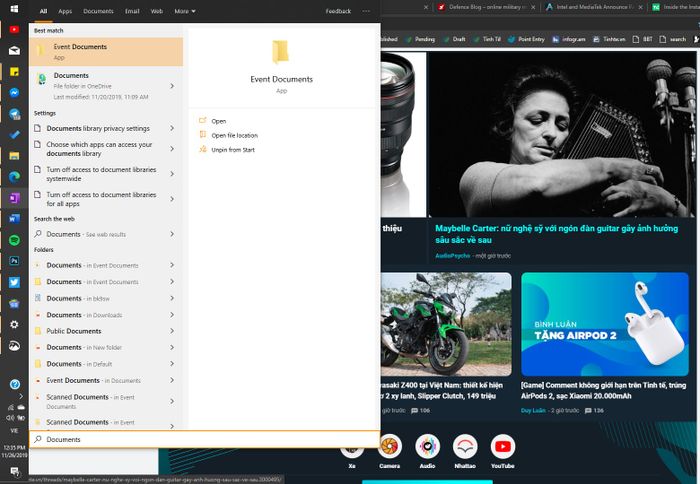Open the Photos app on taskbar

click(x=14, y=346)
